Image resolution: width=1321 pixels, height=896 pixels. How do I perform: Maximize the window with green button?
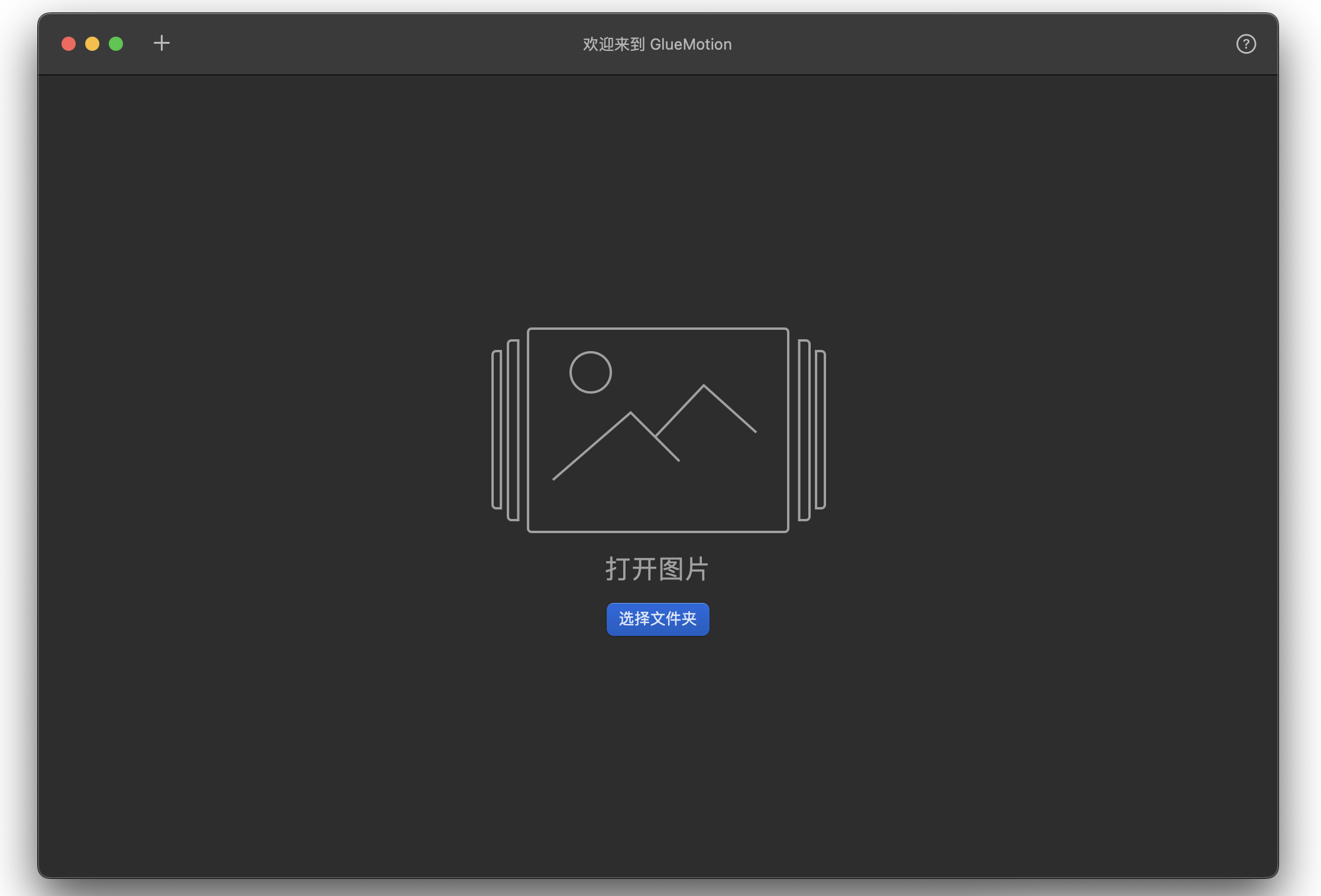(x=116, y=44)
